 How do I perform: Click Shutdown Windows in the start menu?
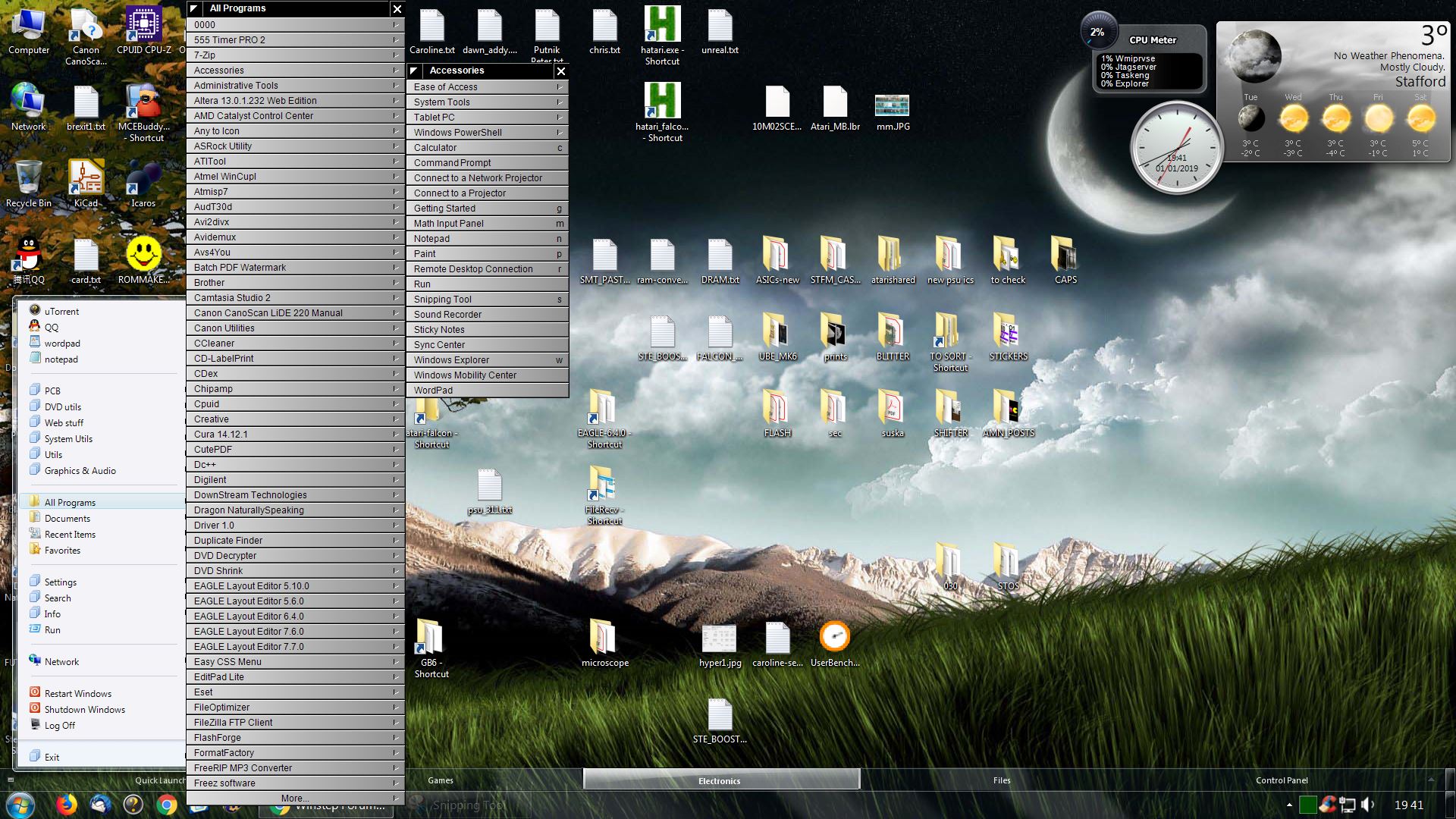[84, 709]
